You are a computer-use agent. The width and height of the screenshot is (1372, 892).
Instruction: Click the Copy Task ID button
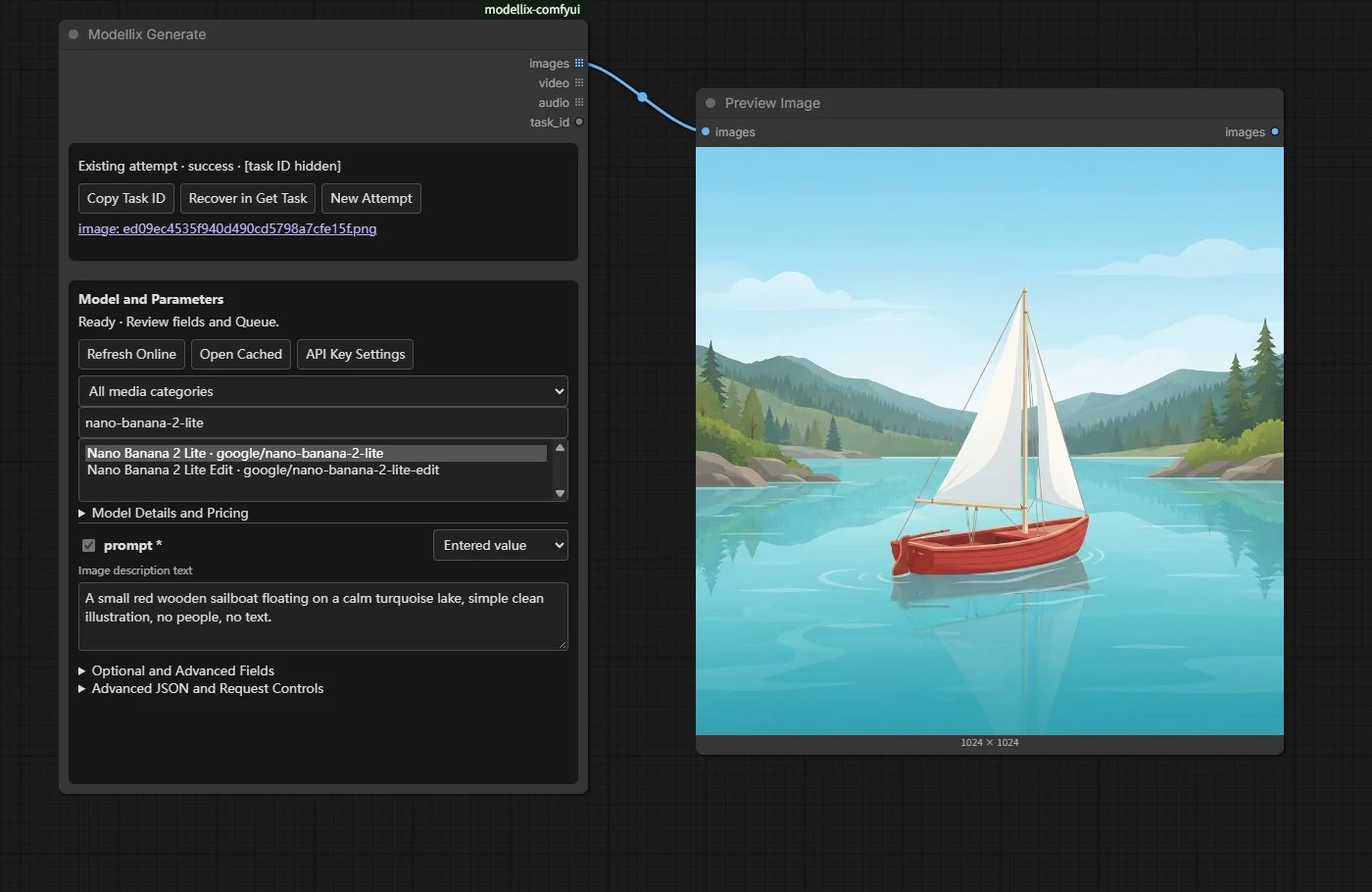(x=126, y=198)
